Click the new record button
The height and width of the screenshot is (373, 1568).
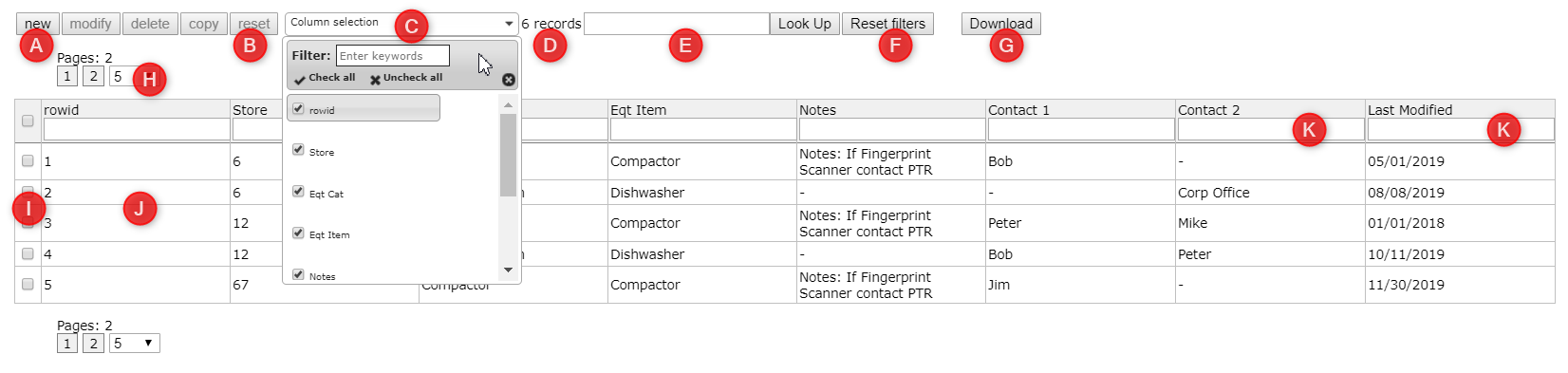point(38,24)
